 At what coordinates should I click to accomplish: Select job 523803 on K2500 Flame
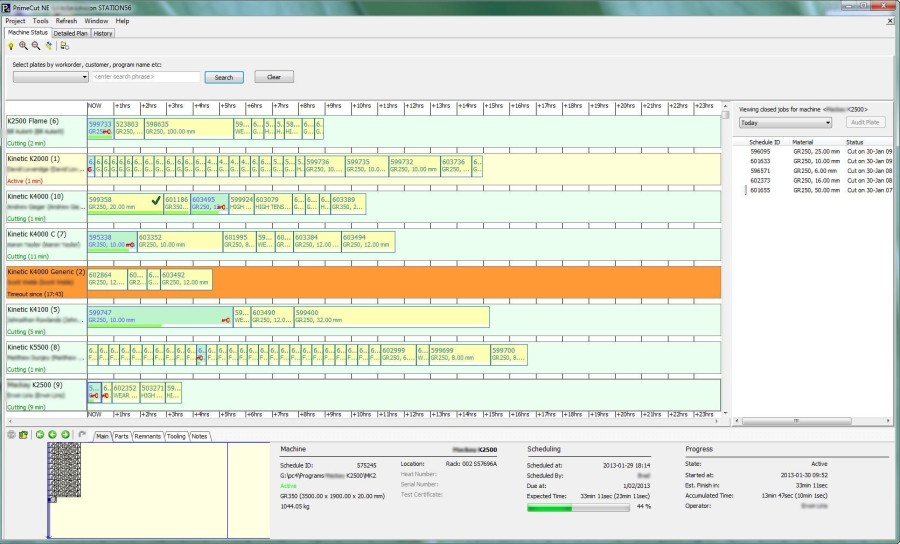129,128
